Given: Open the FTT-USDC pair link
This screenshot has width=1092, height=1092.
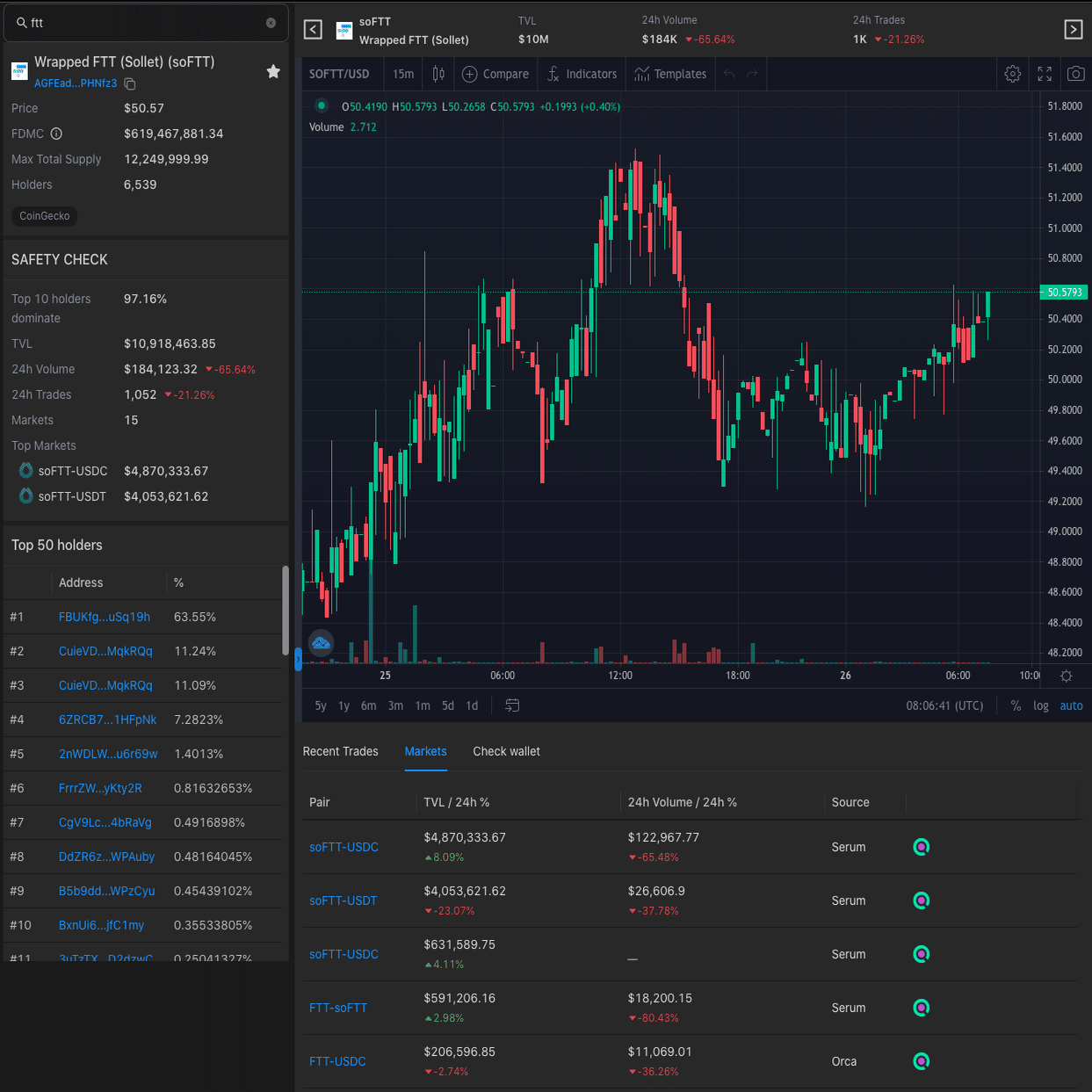Looking at the screenshot, I should 337,1062.
